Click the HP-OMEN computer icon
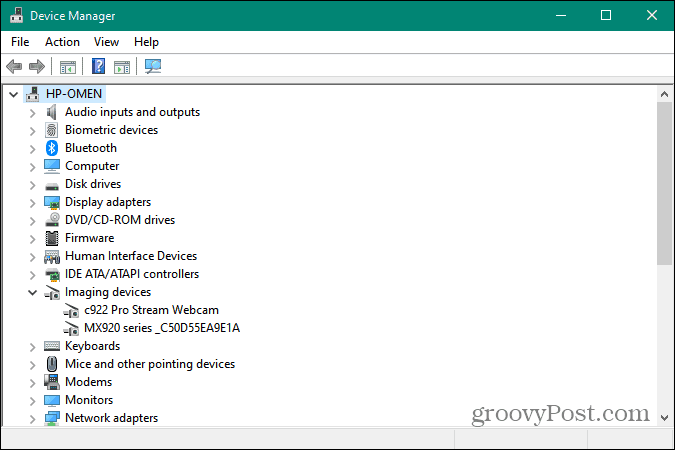 pos(33,94)
